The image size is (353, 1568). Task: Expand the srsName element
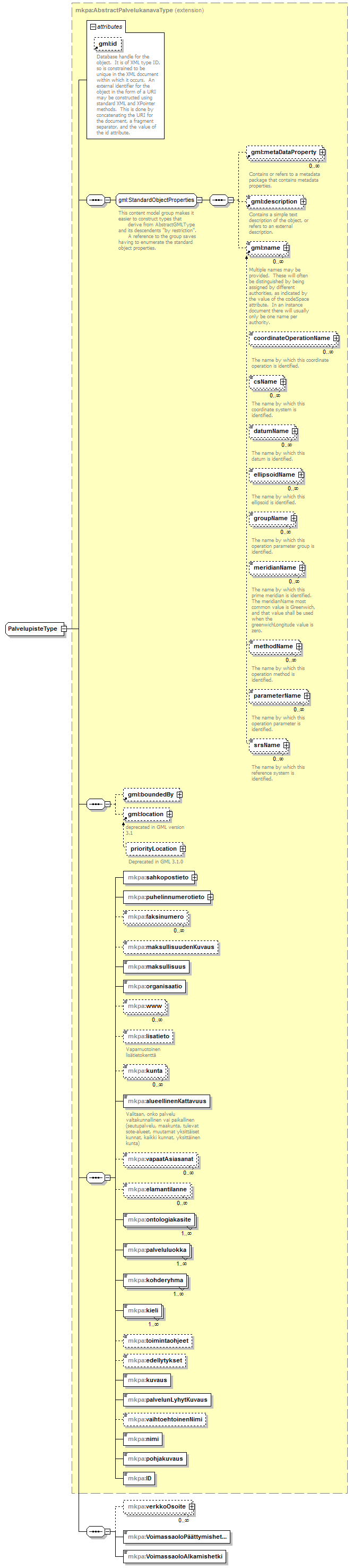[x=286, y=745]
